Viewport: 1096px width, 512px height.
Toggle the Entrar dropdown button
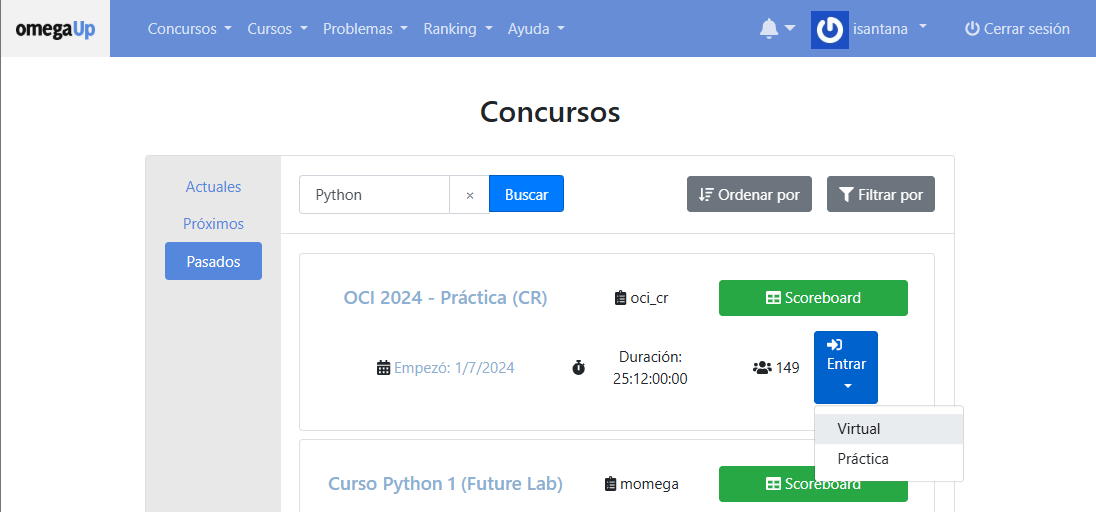point(846,367)
